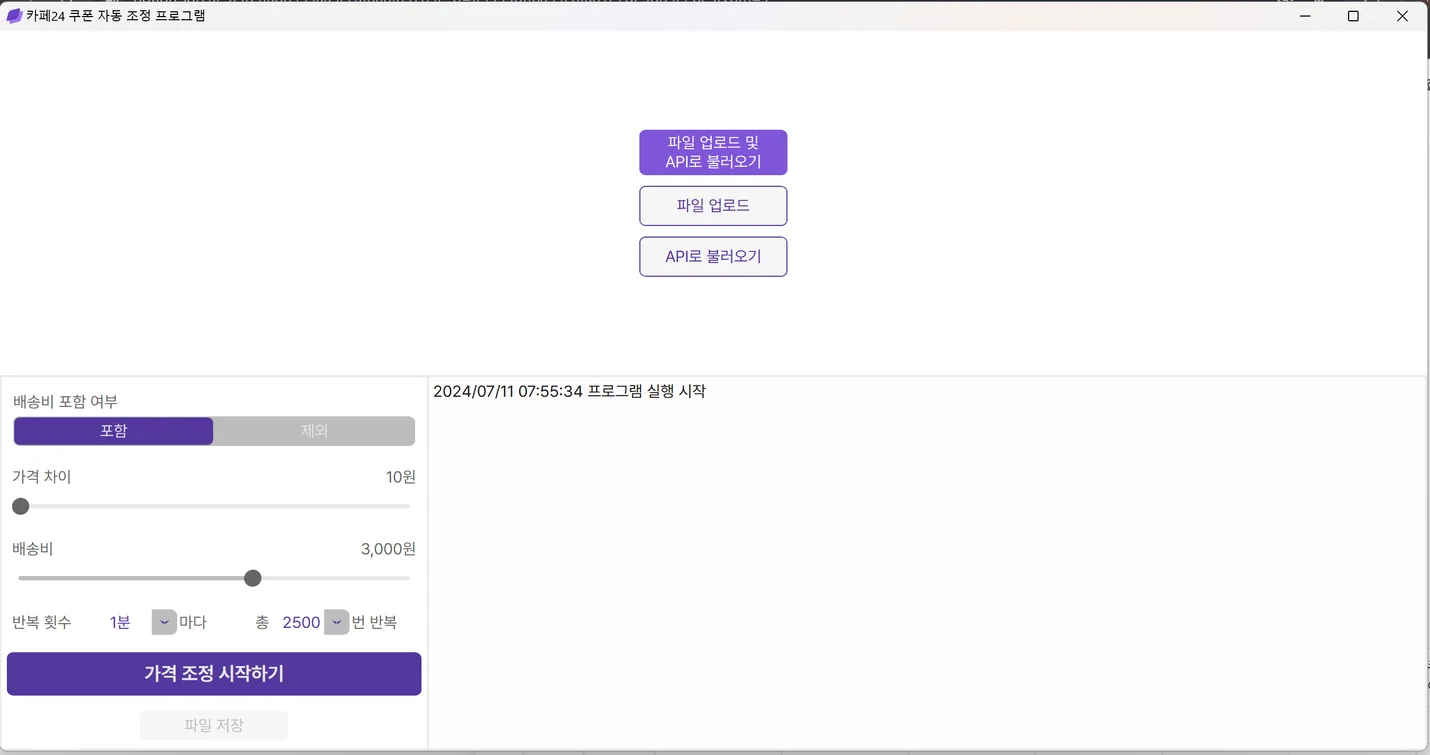Click the 카페24 쿠폰 자동 조정 프로그램 window title
Viewport: 1430px width, 755px height.
[116, 16]
